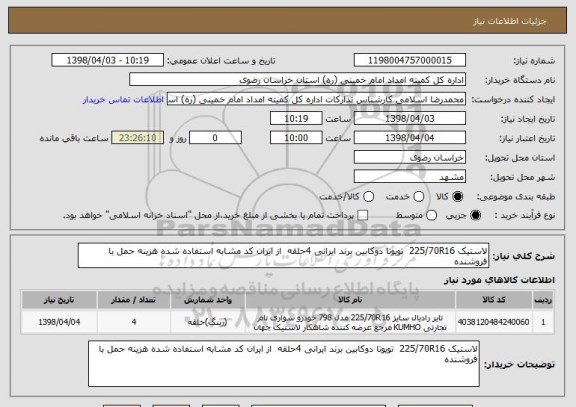
Task: Click the remaining time 23:26:10 field
Action: point(138,138)
